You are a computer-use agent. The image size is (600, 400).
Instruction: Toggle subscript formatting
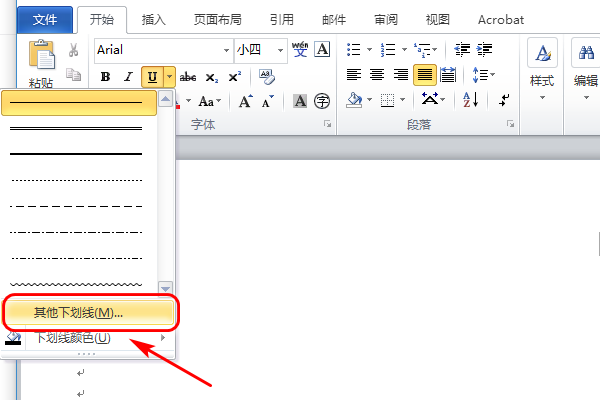pos(212,78)
